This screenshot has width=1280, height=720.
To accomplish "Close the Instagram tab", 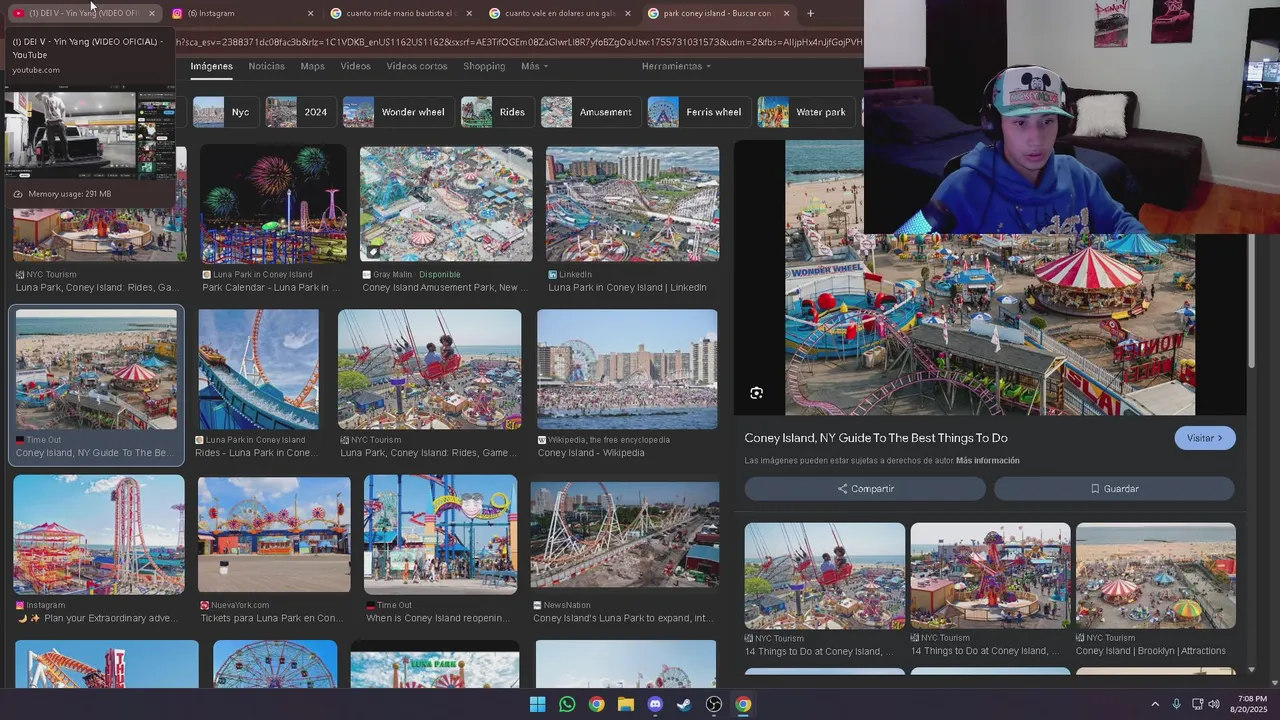I will click(310, 13).
